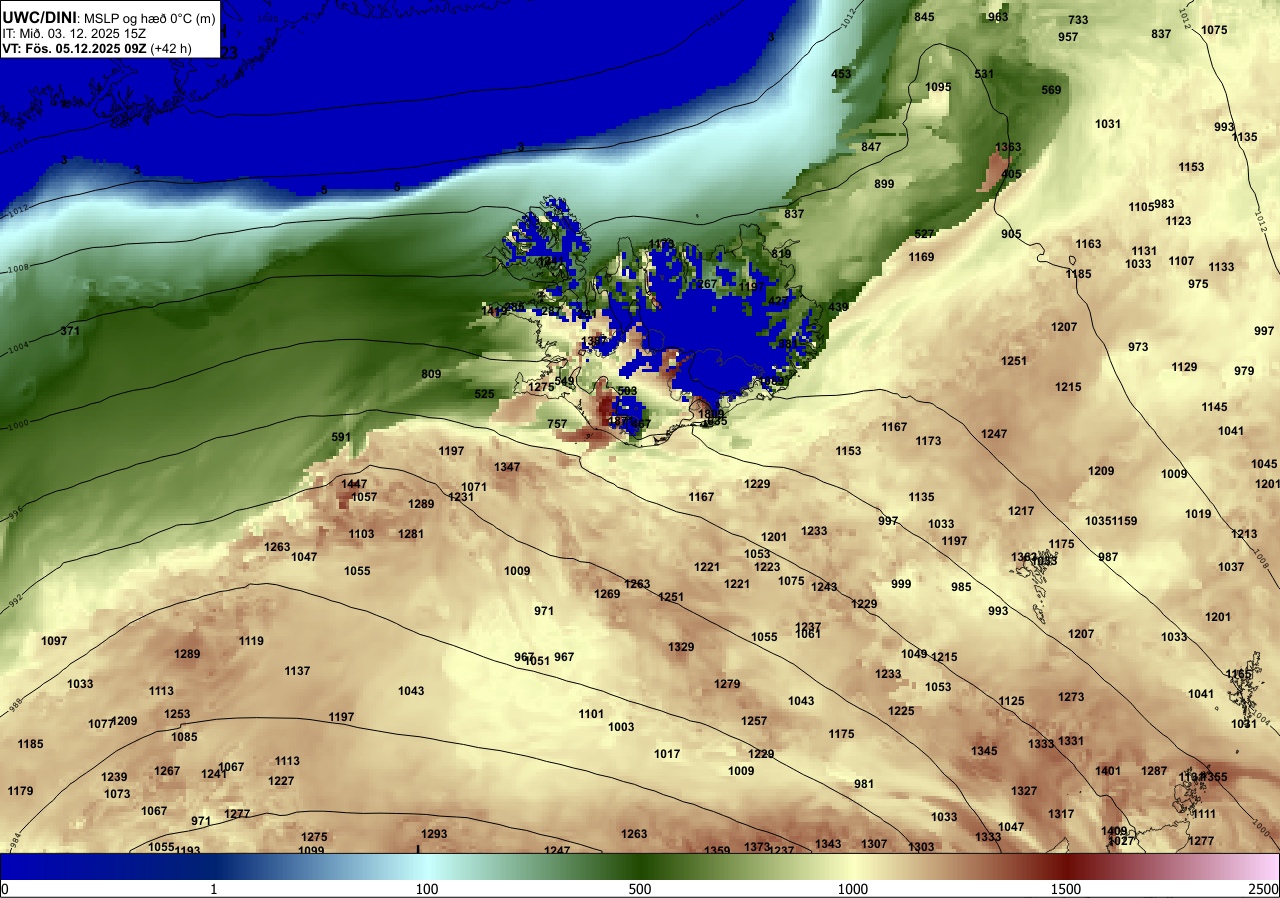Click the map value 1163
Viewport: 1280px width, 898px height.
[x=1088, y=244]
